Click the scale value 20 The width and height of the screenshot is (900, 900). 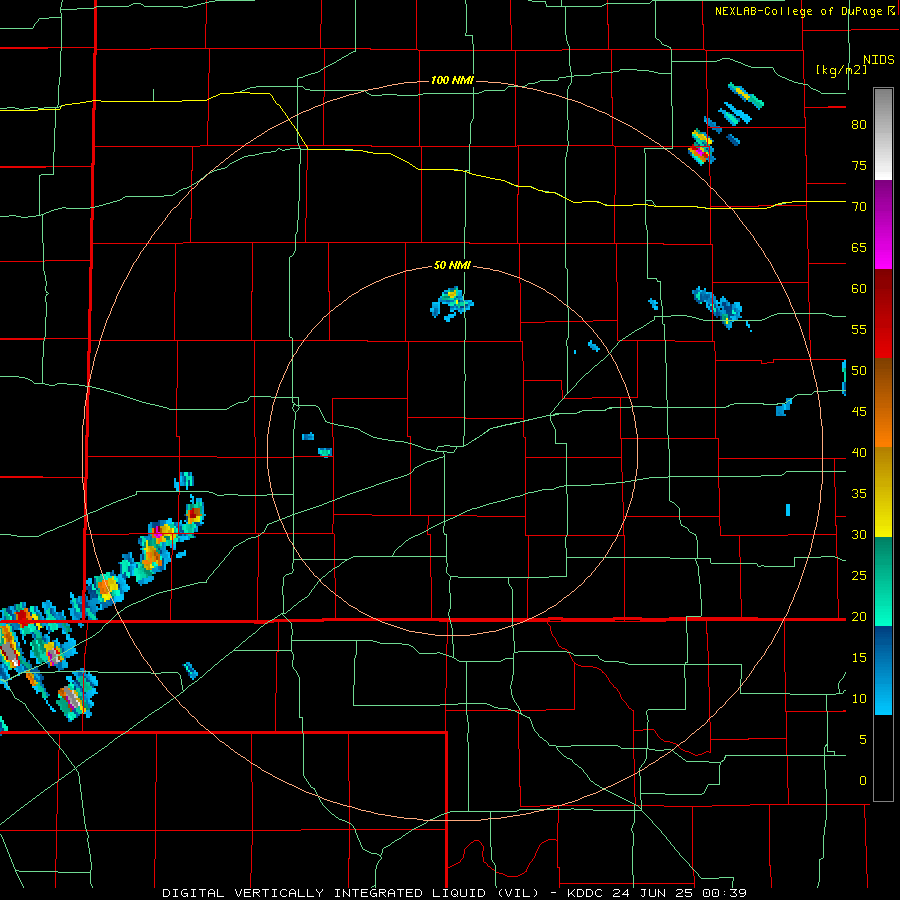[x=859, y=616]
